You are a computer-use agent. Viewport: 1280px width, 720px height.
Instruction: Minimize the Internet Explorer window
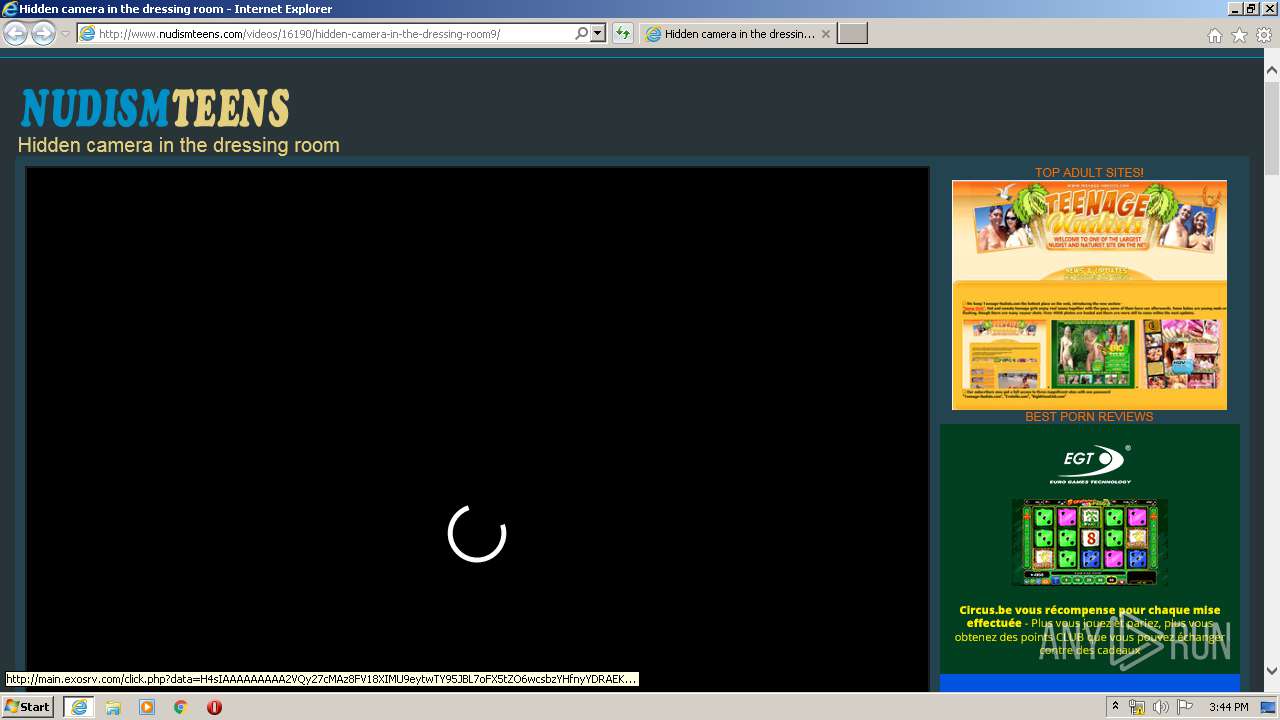coord(1235,9)
